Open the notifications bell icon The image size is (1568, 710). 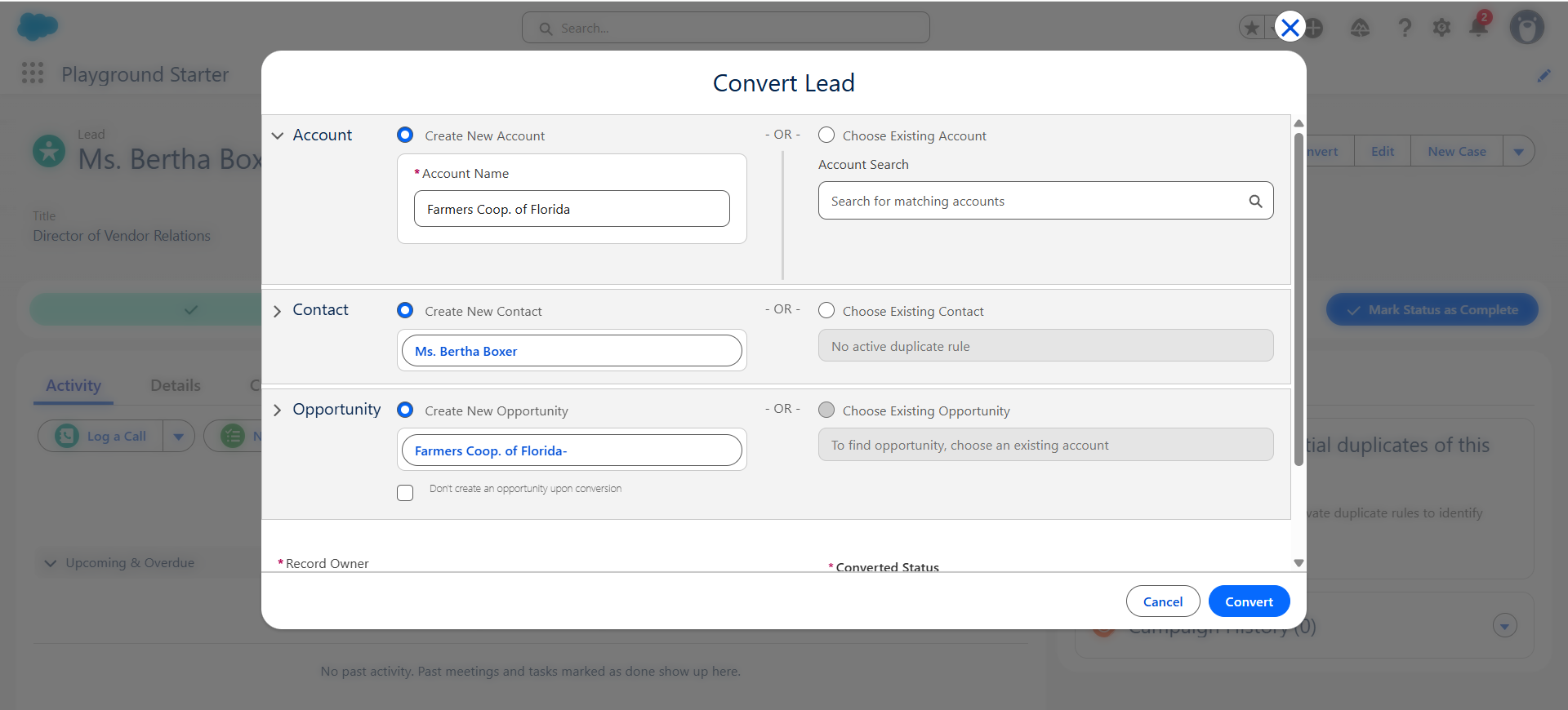tap(1478, 26)
